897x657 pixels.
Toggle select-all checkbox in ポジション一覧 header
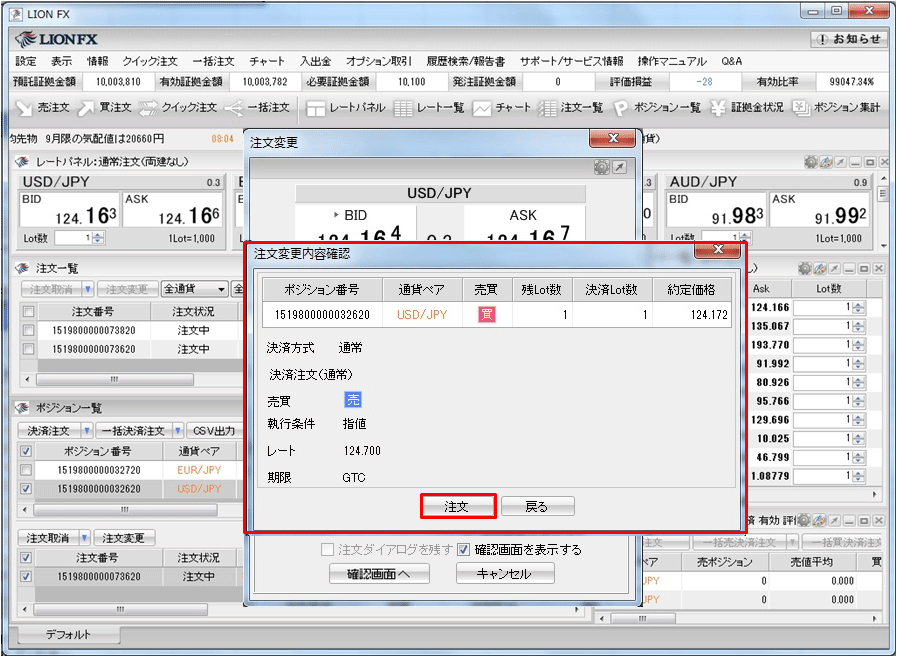coord(26,451)
